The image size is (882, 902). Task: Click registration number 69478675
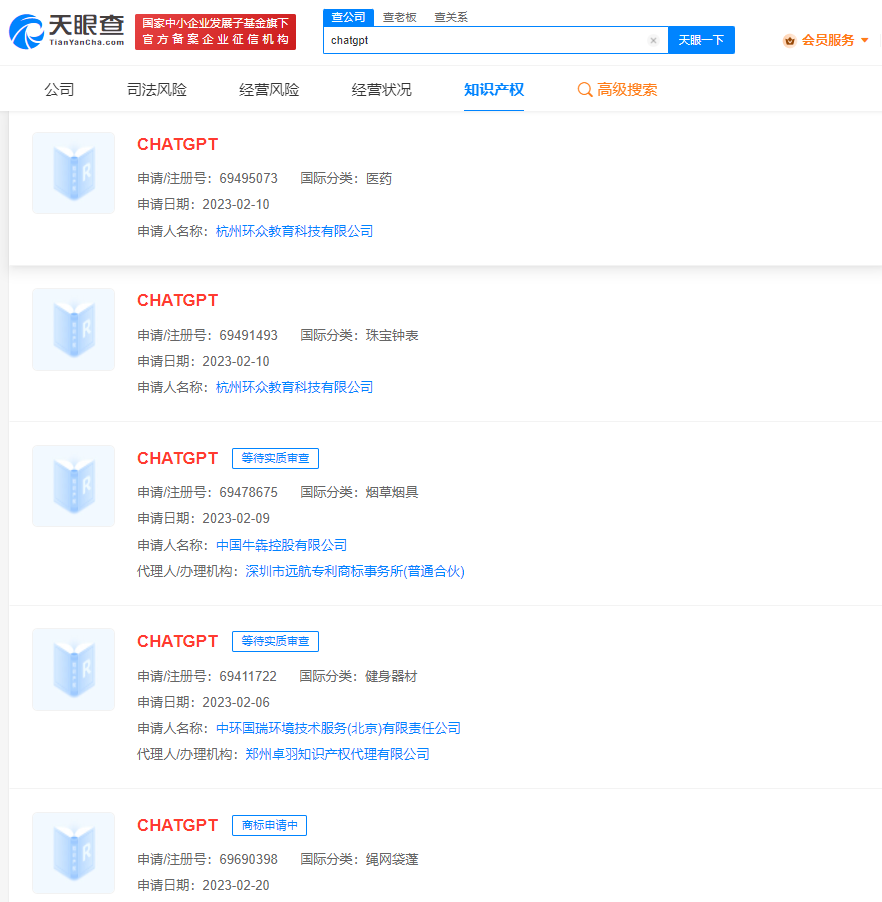click(249, 492)
